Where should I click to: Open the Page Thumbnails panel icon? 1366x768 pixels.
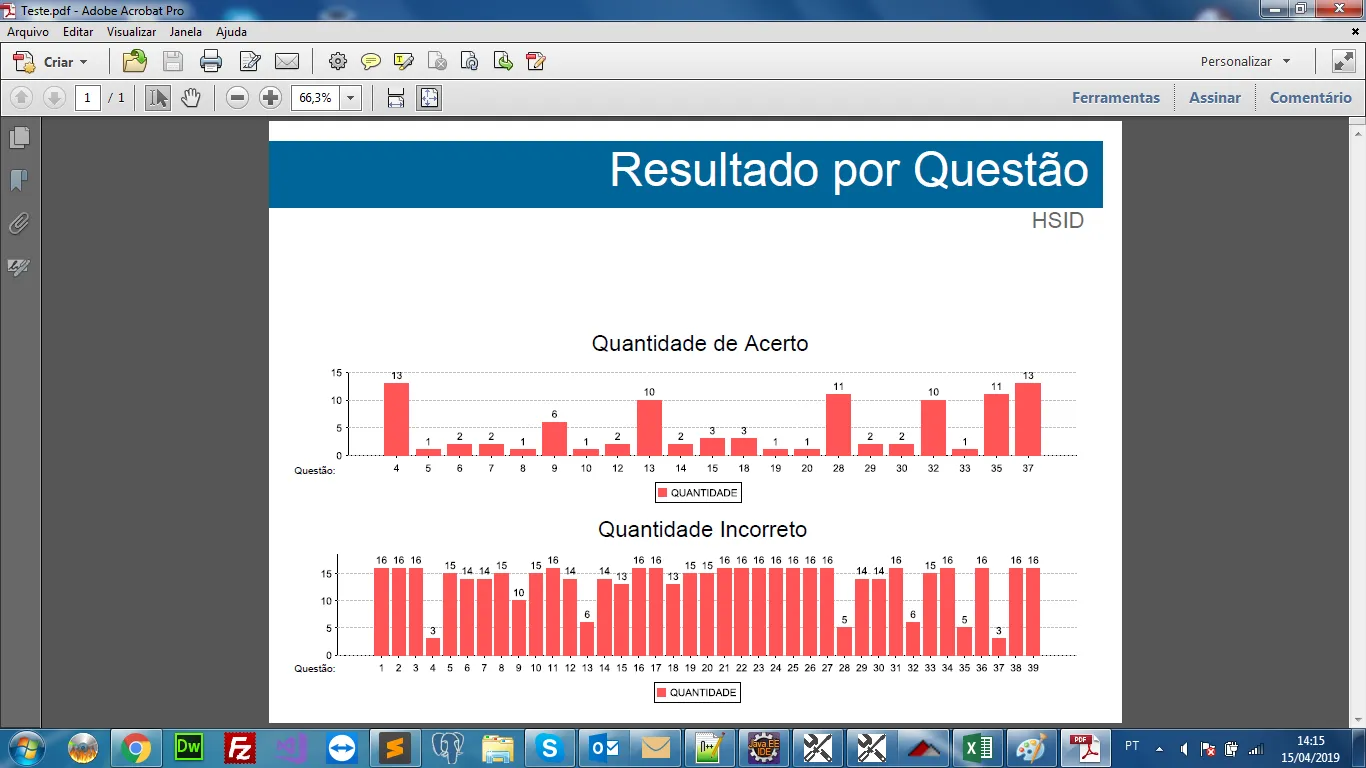19,137
